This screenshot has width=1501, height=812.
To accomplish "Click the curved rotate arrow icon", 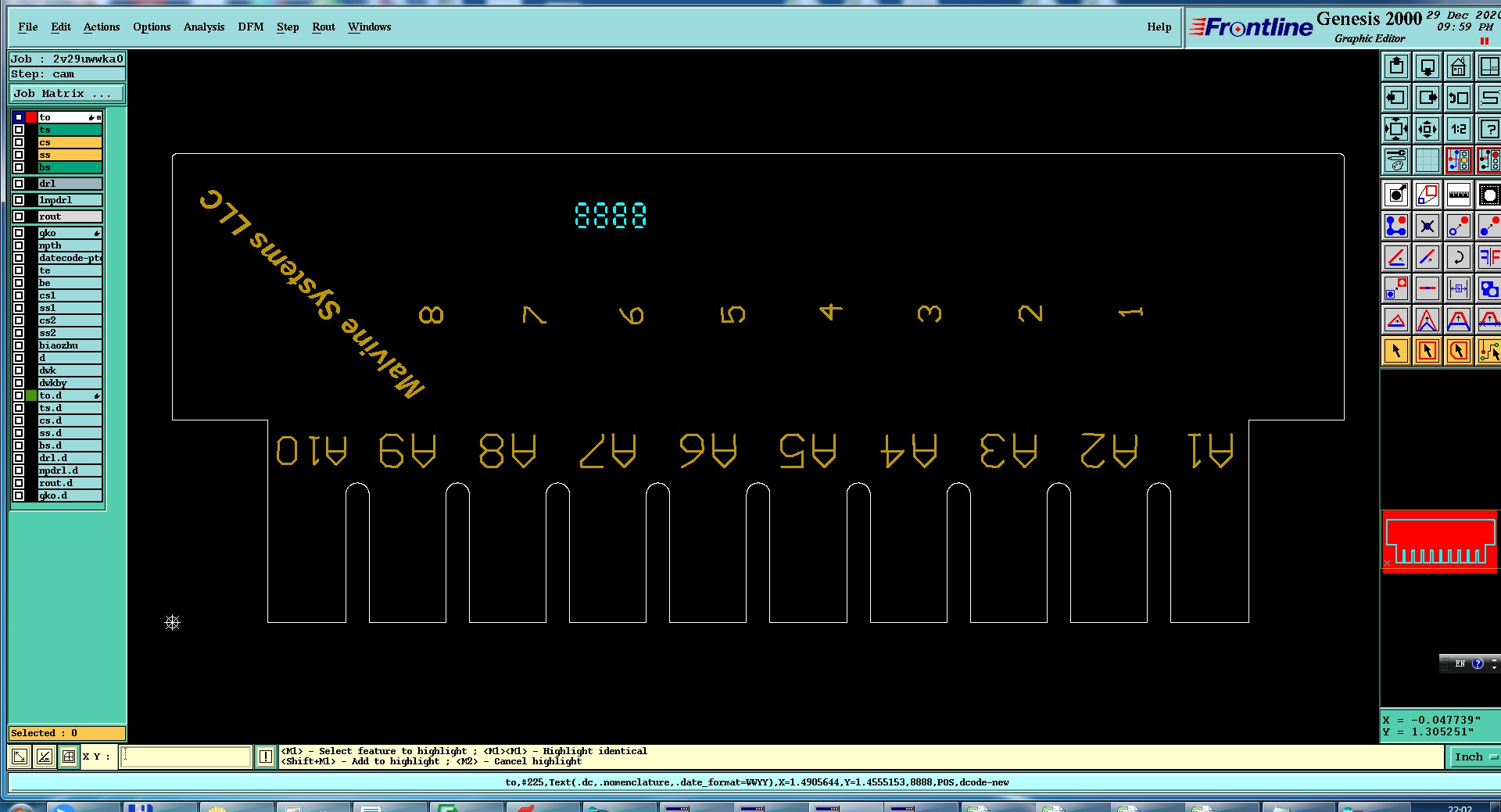I will [x=1459, y=257].
